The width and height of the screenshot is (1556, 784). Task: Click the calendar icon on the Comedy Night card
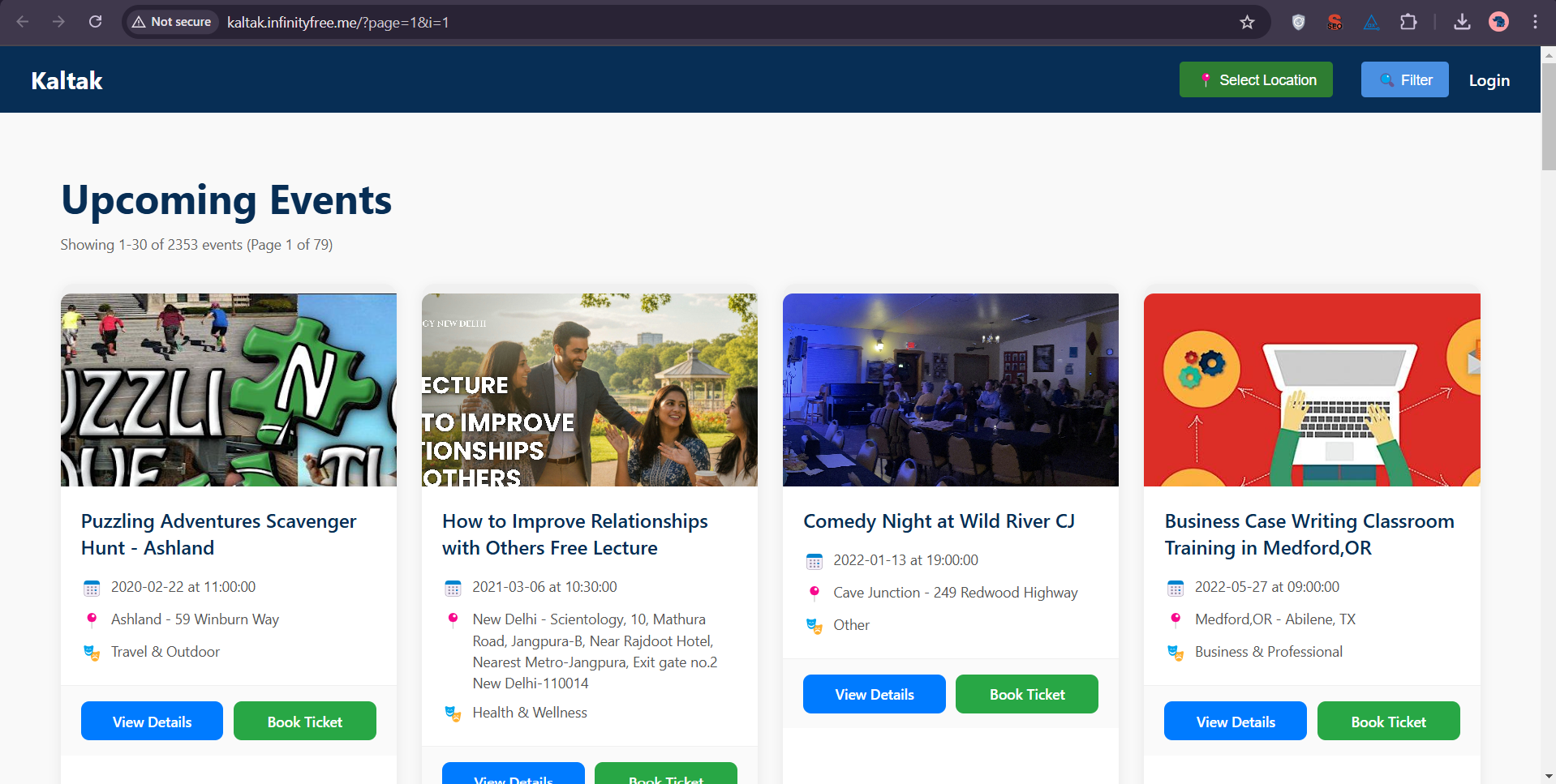[x=814, y=560]
